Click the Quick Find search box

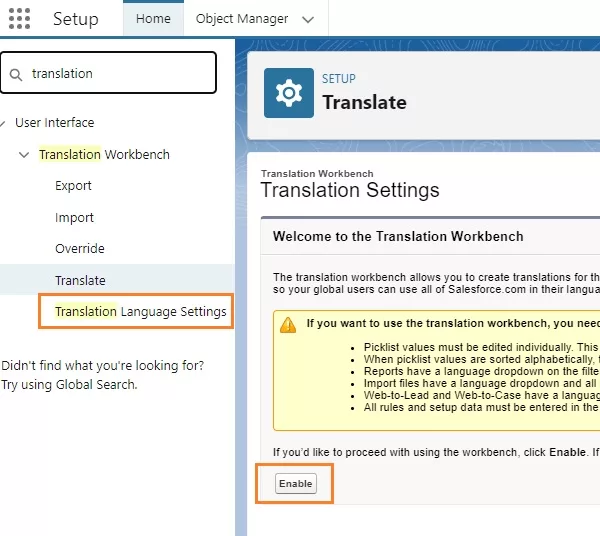120,73
